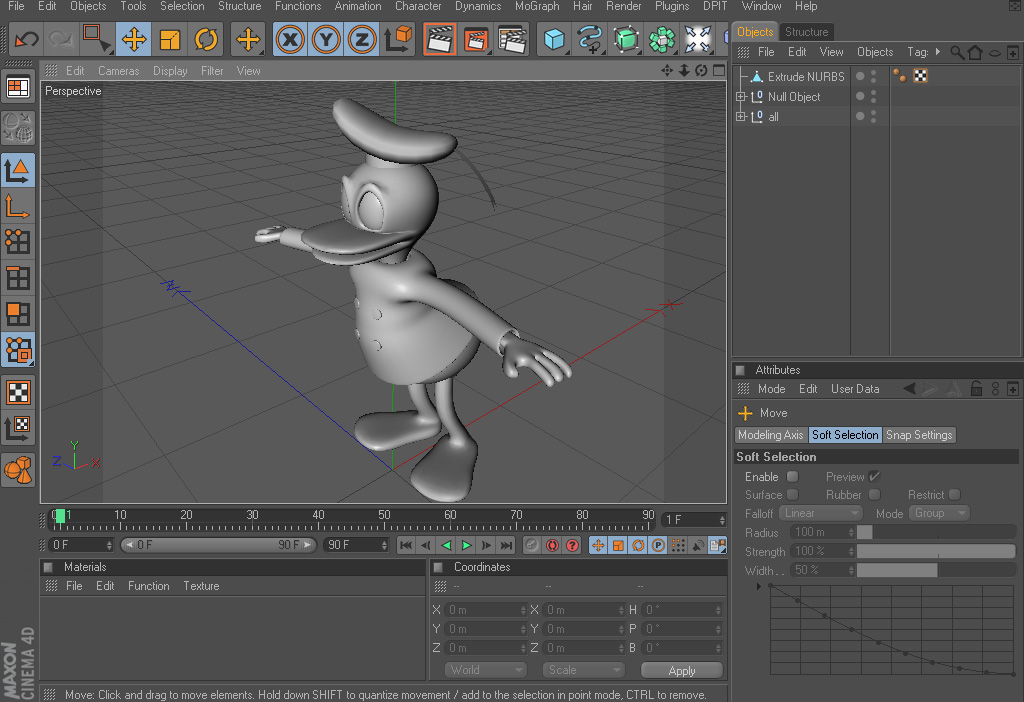This screenshot has height=702, width=1024.
Task: Open the World coordinate dropdown
Action: pyautogui.click(x=486, y=670)
